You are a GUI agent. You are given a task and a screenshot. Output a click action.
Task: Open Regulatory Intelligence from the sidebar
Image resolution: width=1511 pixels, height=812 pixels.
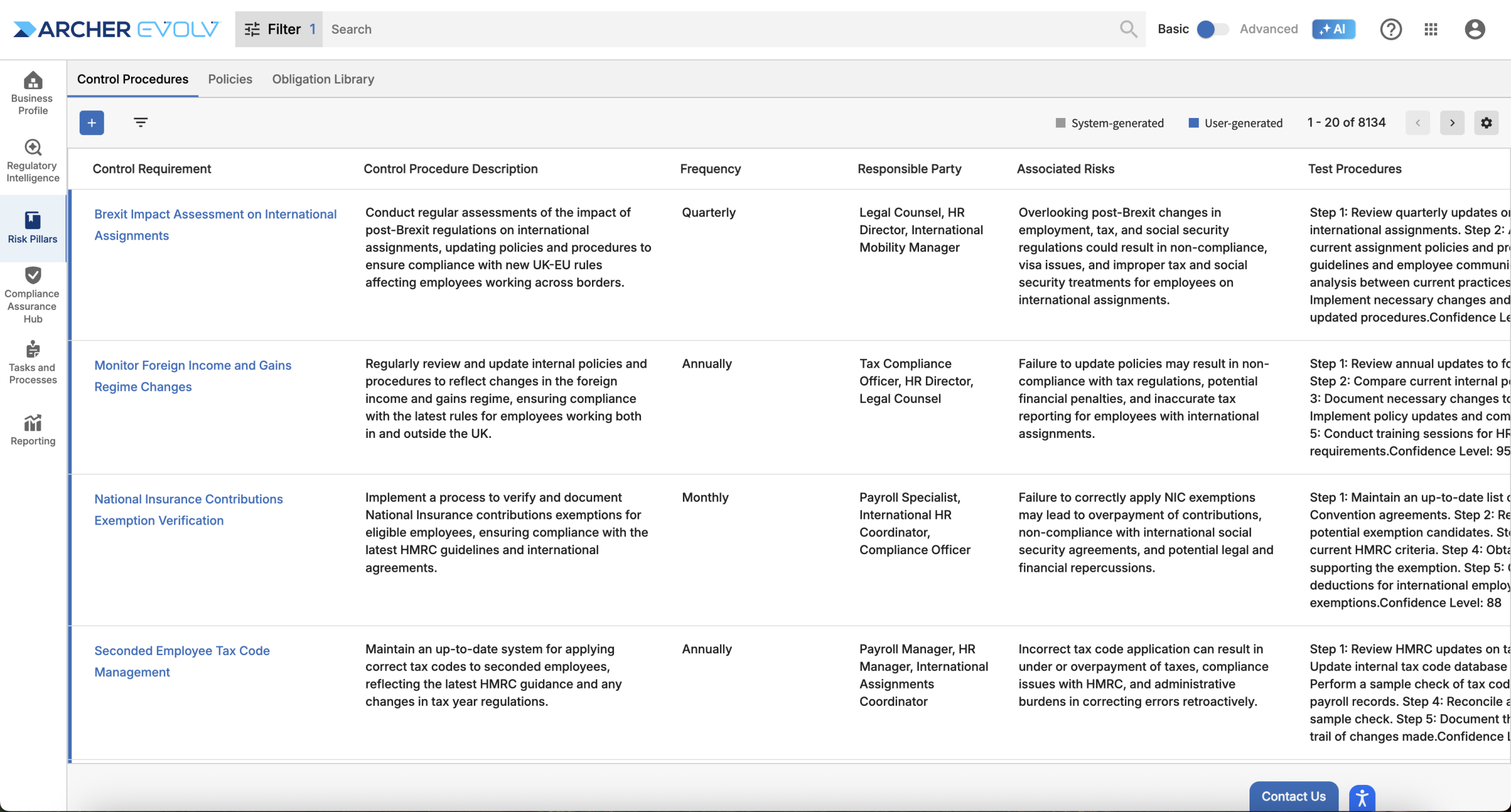(x=32, y=161)
